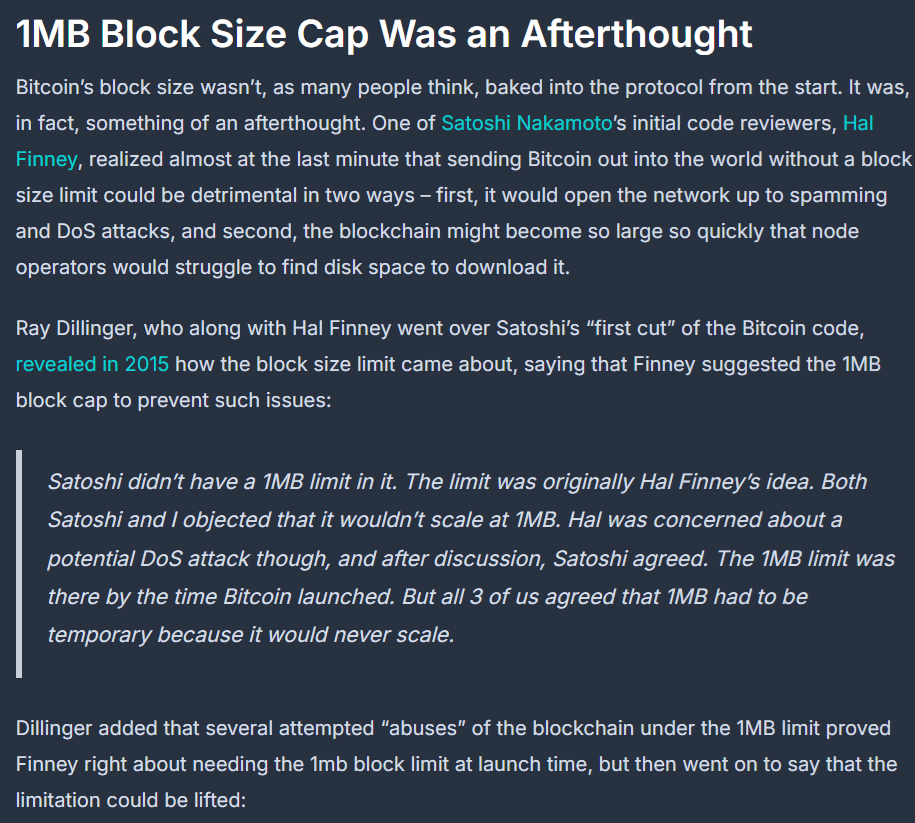Click the word 'Afterthought' in the title
This screenshot has width=915, height=823.
637,34
